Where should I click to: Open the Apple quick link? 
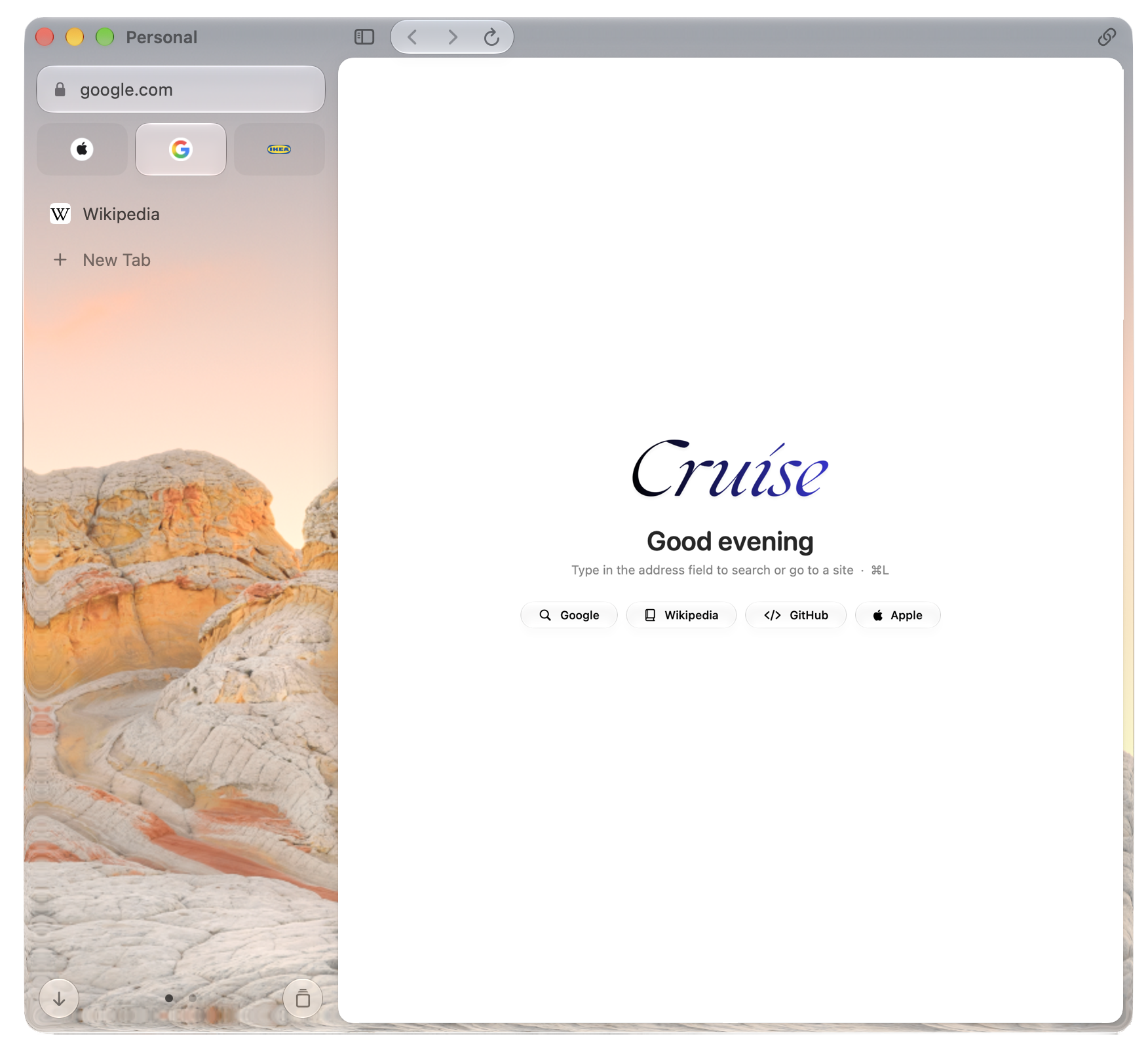tap(898, 615)
